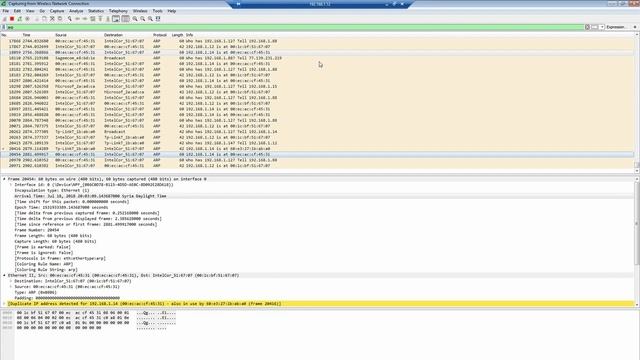The height and width of the screenshot is (360, 640).
Task: Apply the display filter arrow button
Action: (595, 27)
